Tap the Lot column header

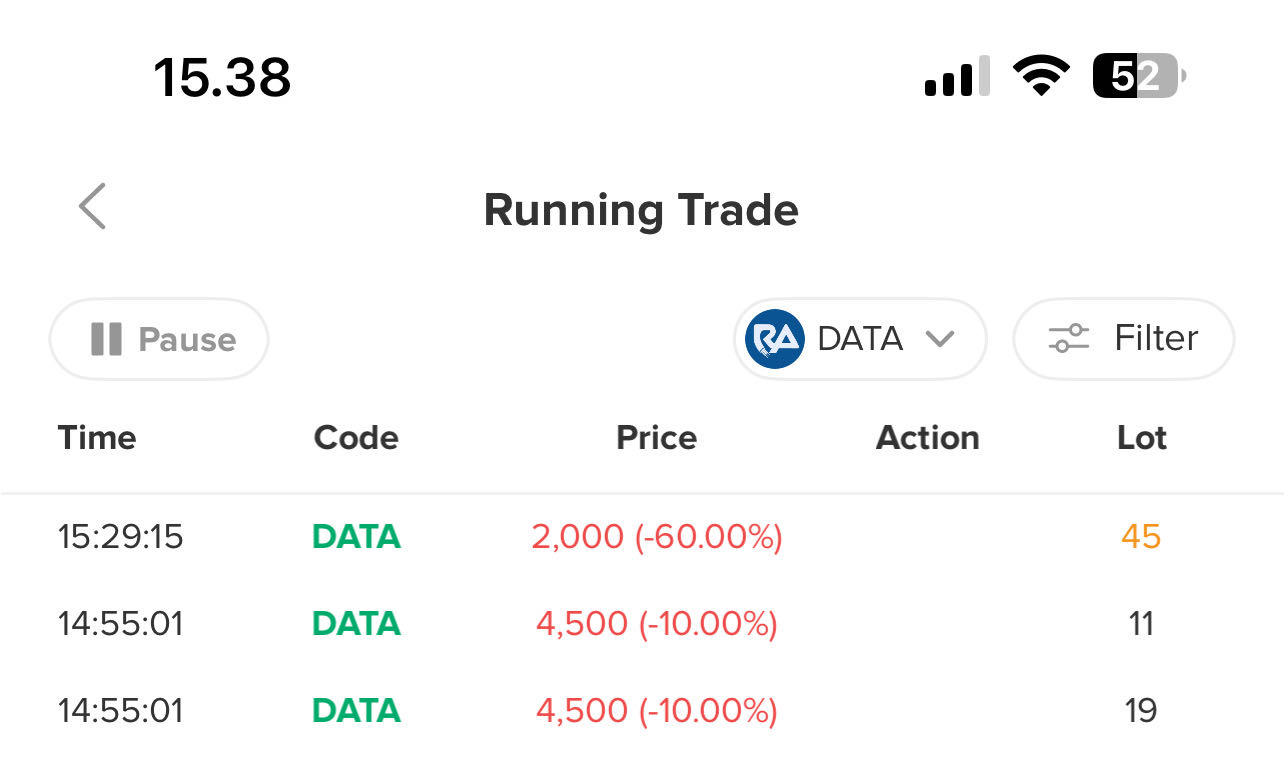click(1142, 438)
